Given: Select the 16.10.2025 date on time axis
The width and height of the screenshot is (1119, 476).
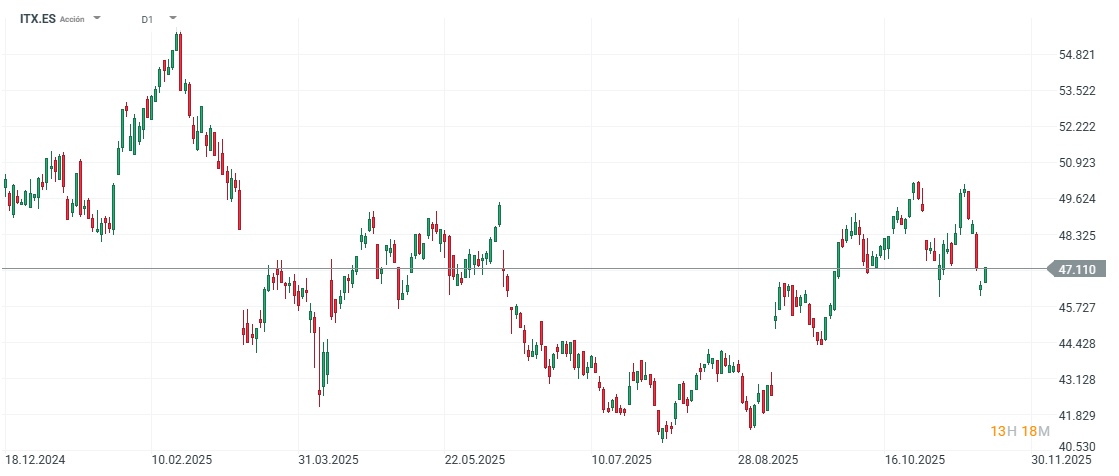Looking at the screenshot, I should pyautogui.click(x=915, y=460).
